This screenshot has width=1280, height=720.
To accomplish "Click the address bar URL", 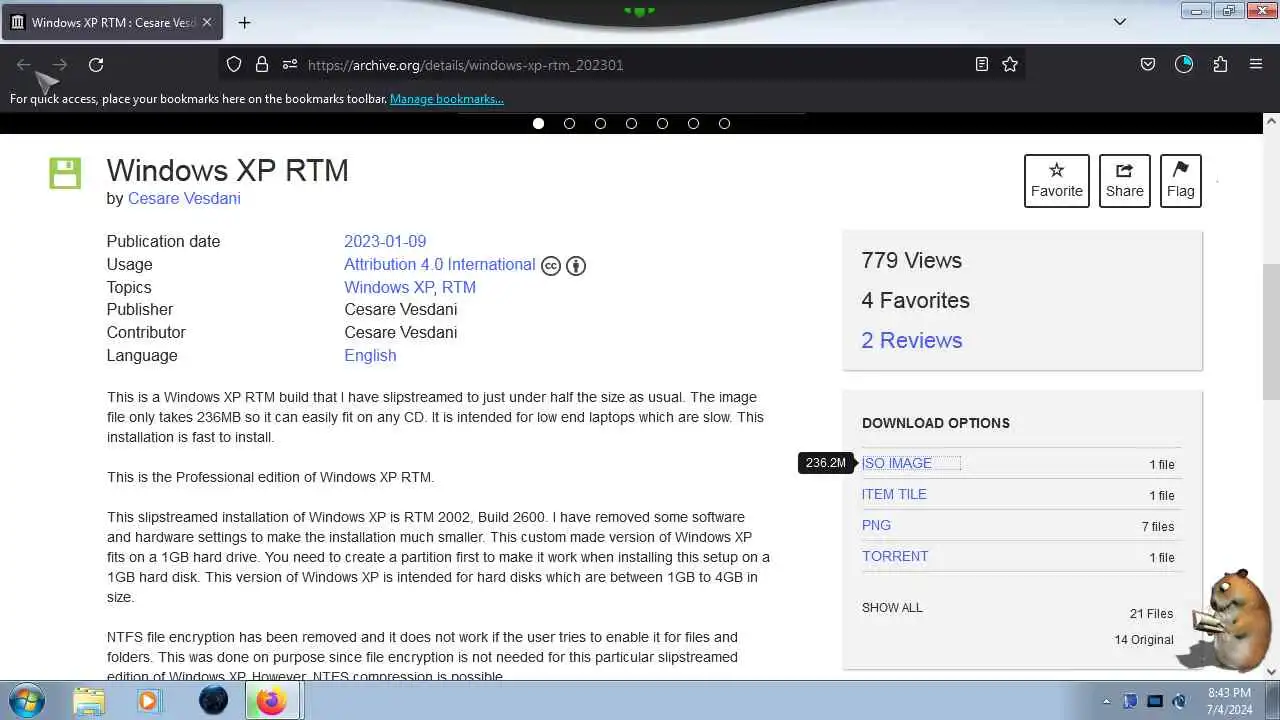I will (x=466, y=65).
